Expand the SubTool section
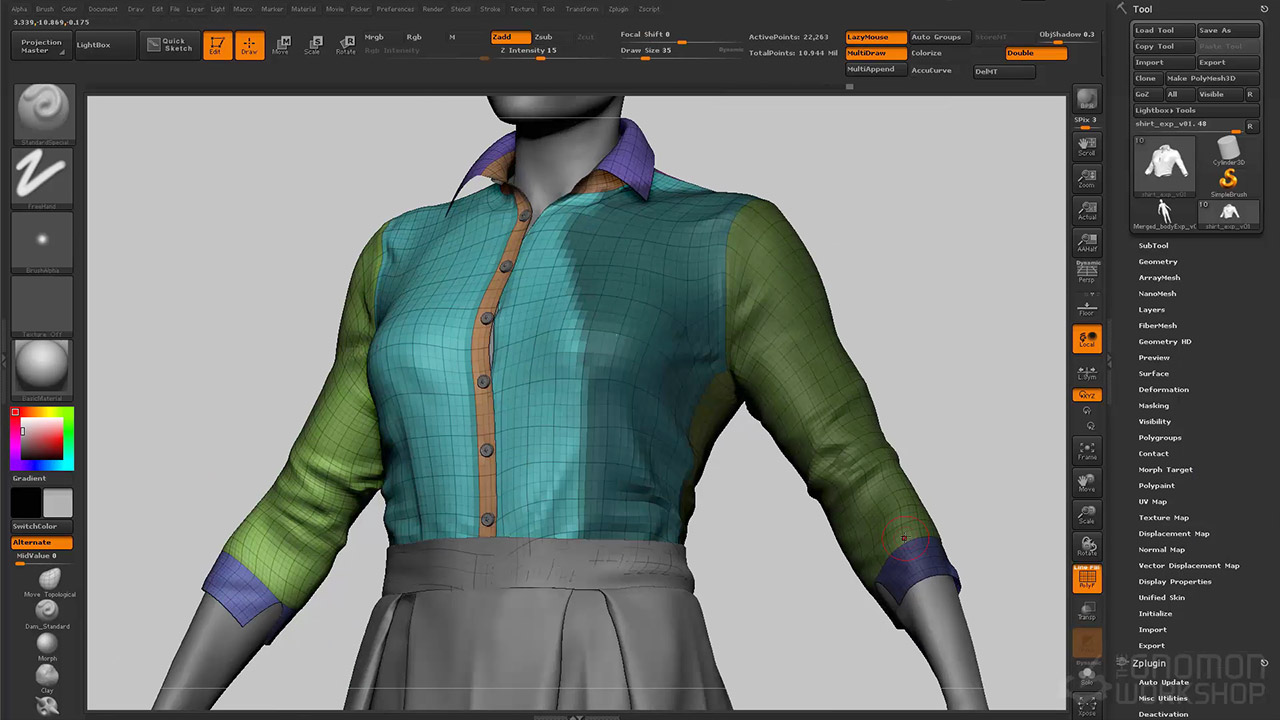Image resolution: width=1280 pixels, height=720 pixels. click(1153, 246)
